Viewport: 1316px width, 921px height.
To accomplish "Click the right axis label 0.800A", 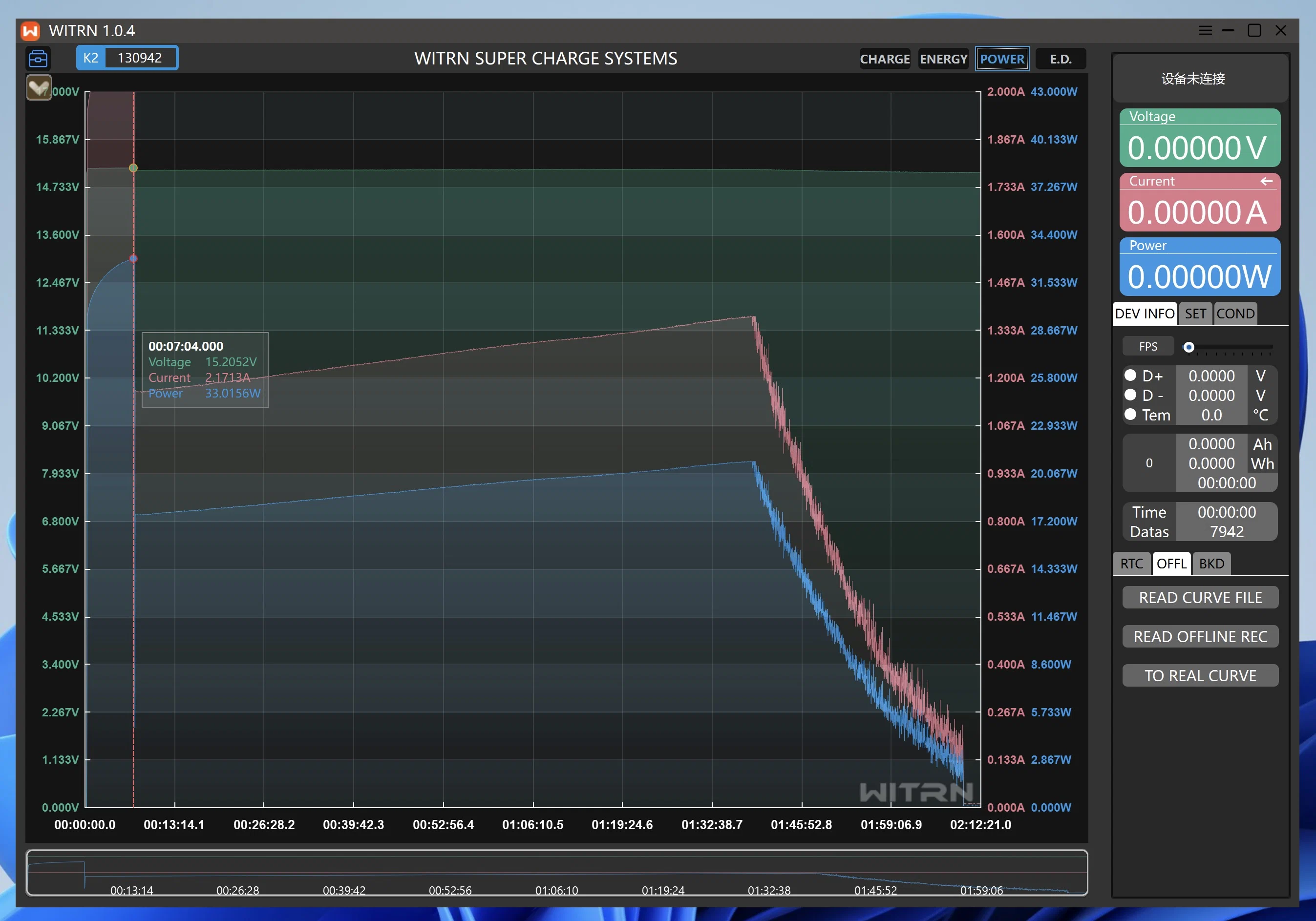I will point(1005,522).
